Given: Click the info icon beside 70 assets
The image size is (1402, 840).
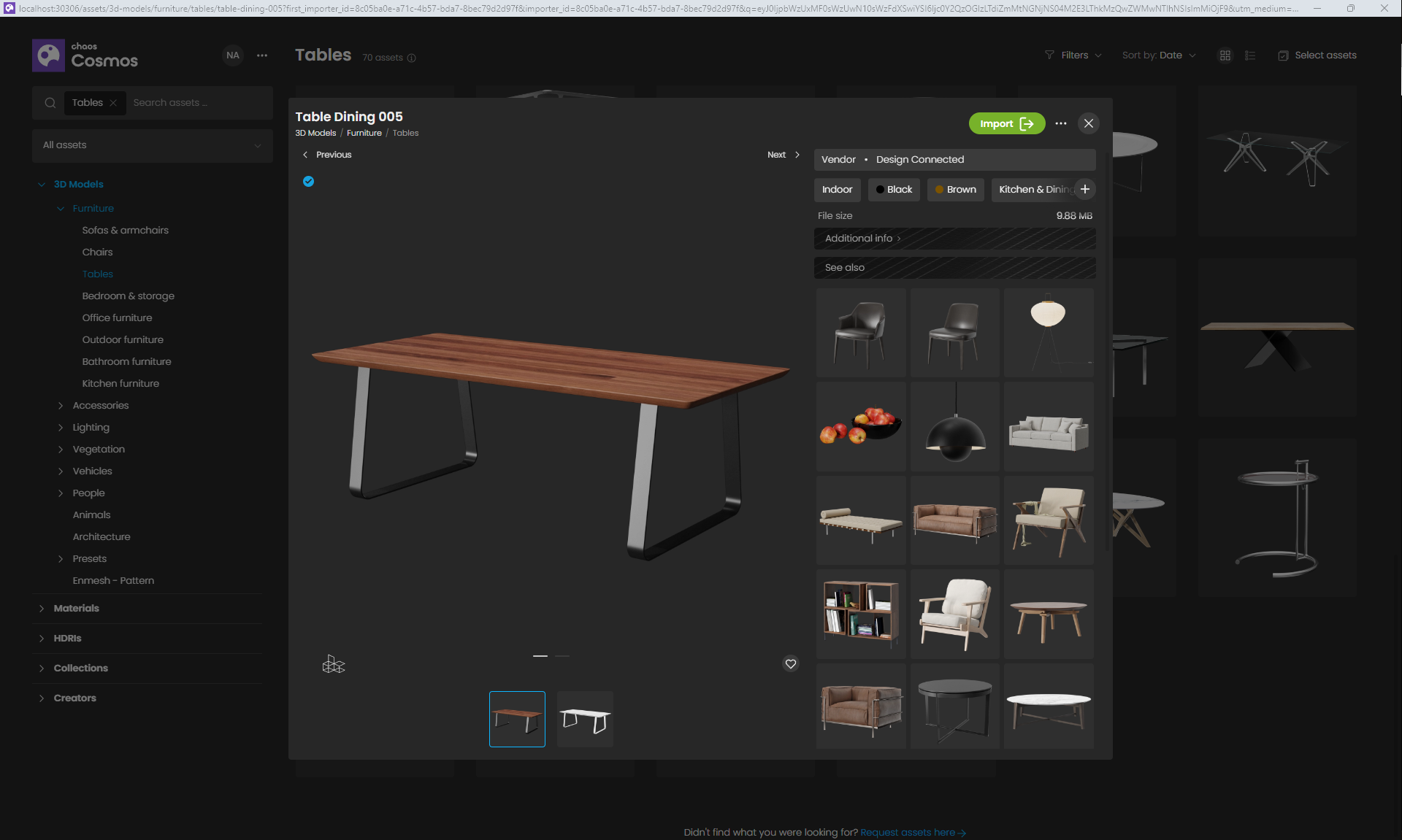Looking at the screenshot, I should tap(411, 58).
